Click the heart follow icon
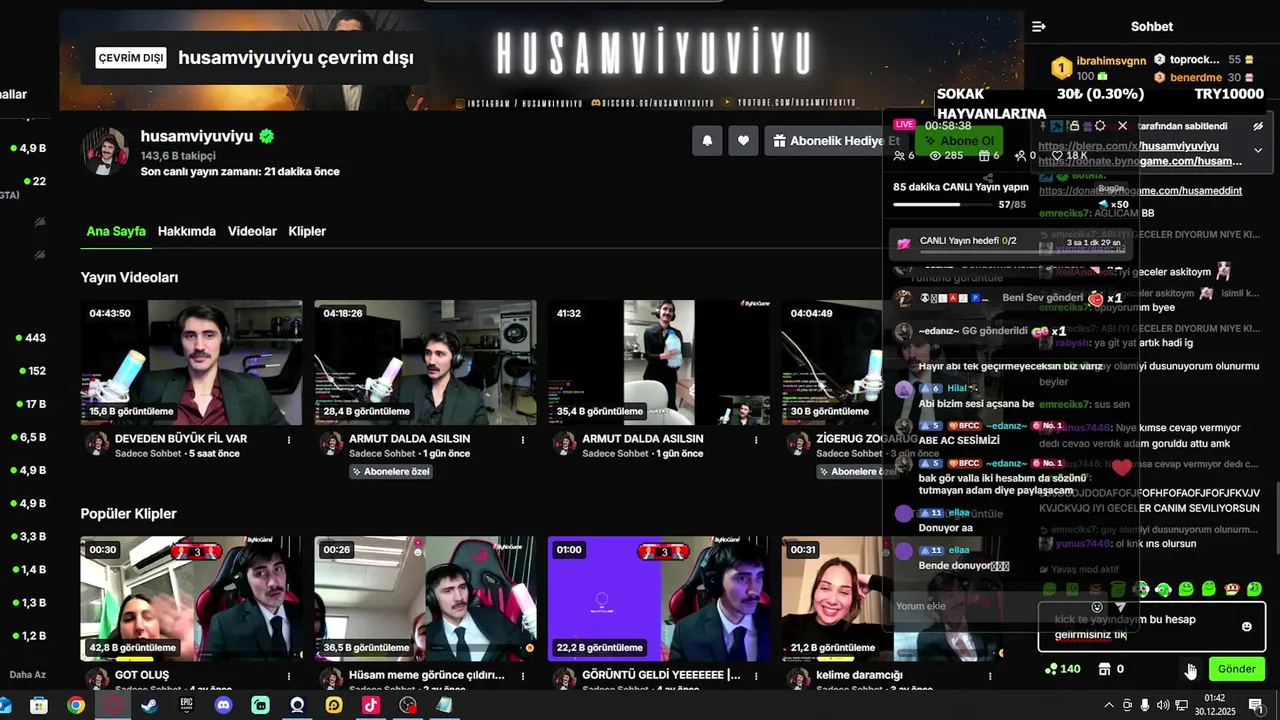This screenshot has width=1280, height=720. 743,141
